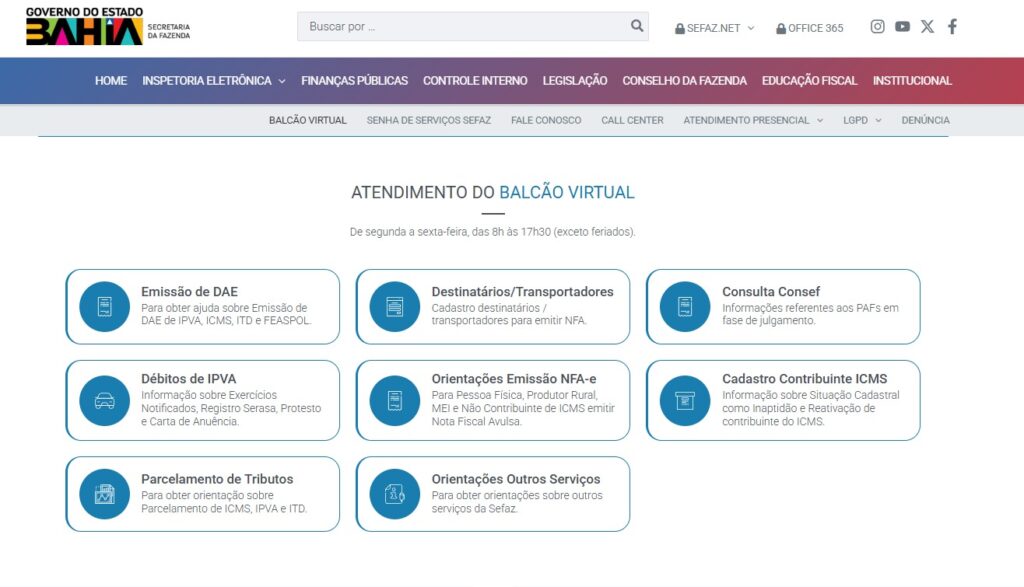1024x587 pixels.
Task: Open the X (Twitter) profile icon
Action: point(927,27)
